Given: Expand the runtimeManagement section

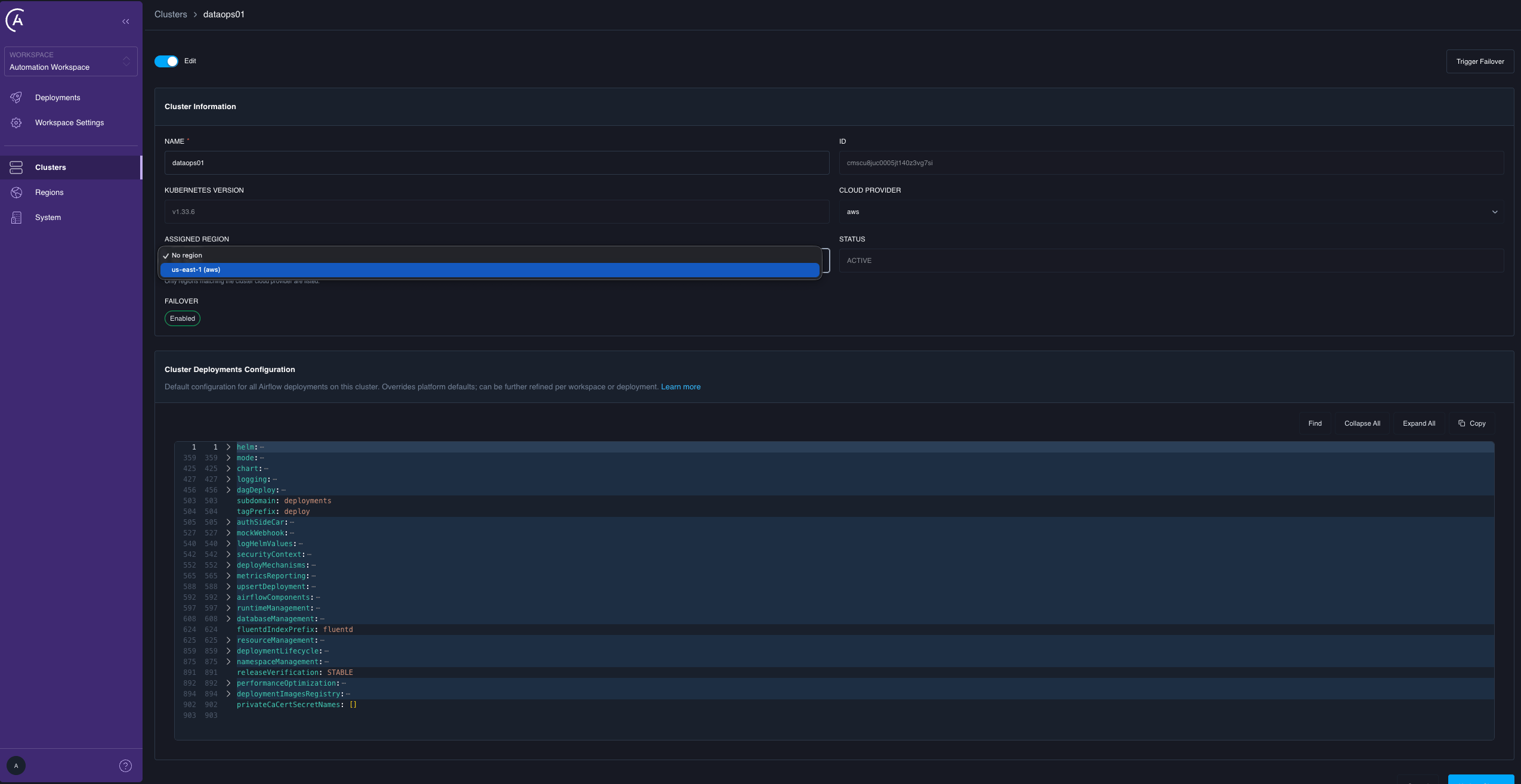Looking at the screenshot, I should [x=228, y=608].
